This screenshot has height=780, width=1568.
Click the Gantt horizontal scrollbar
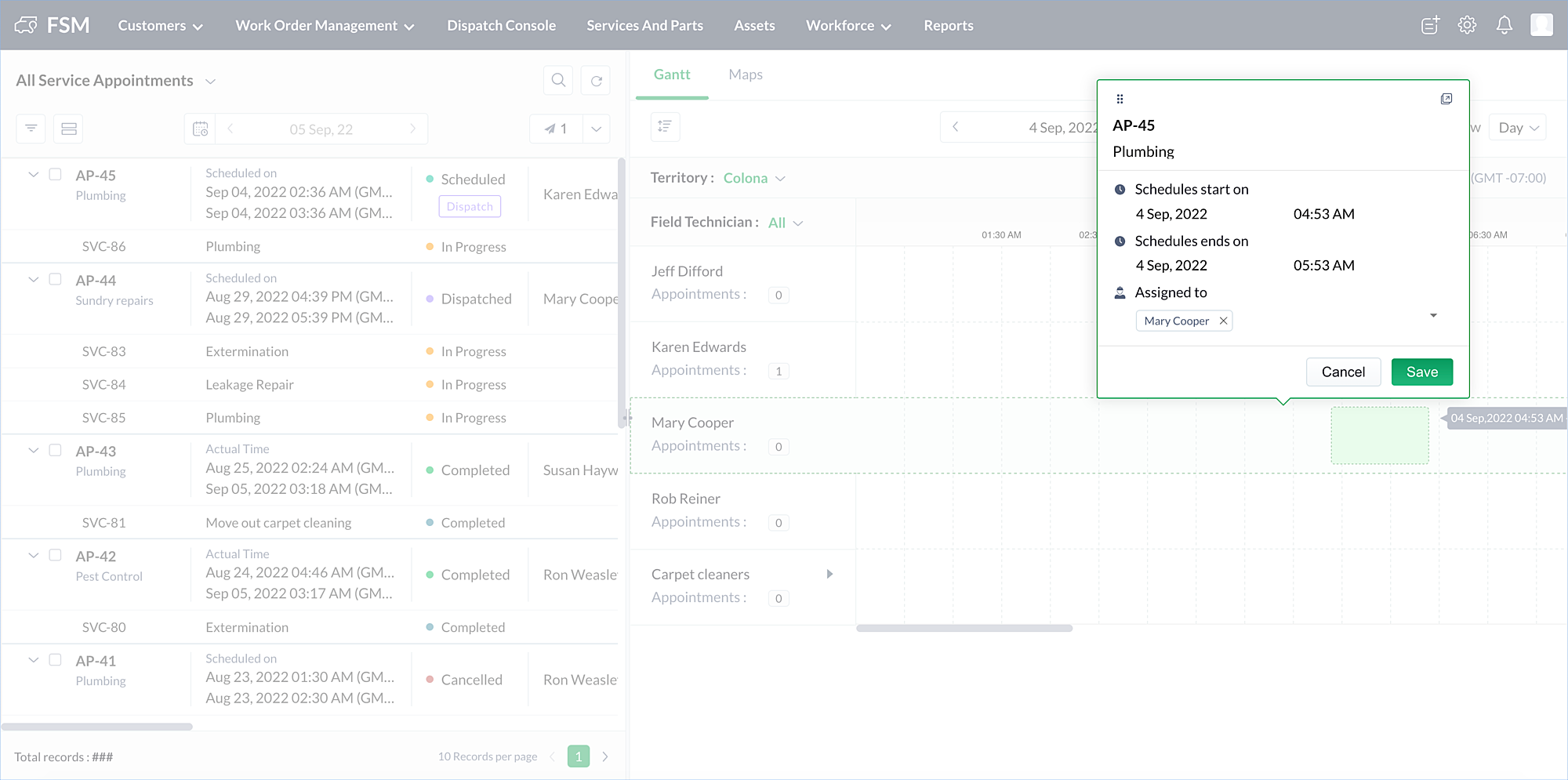tap(964, 628)
